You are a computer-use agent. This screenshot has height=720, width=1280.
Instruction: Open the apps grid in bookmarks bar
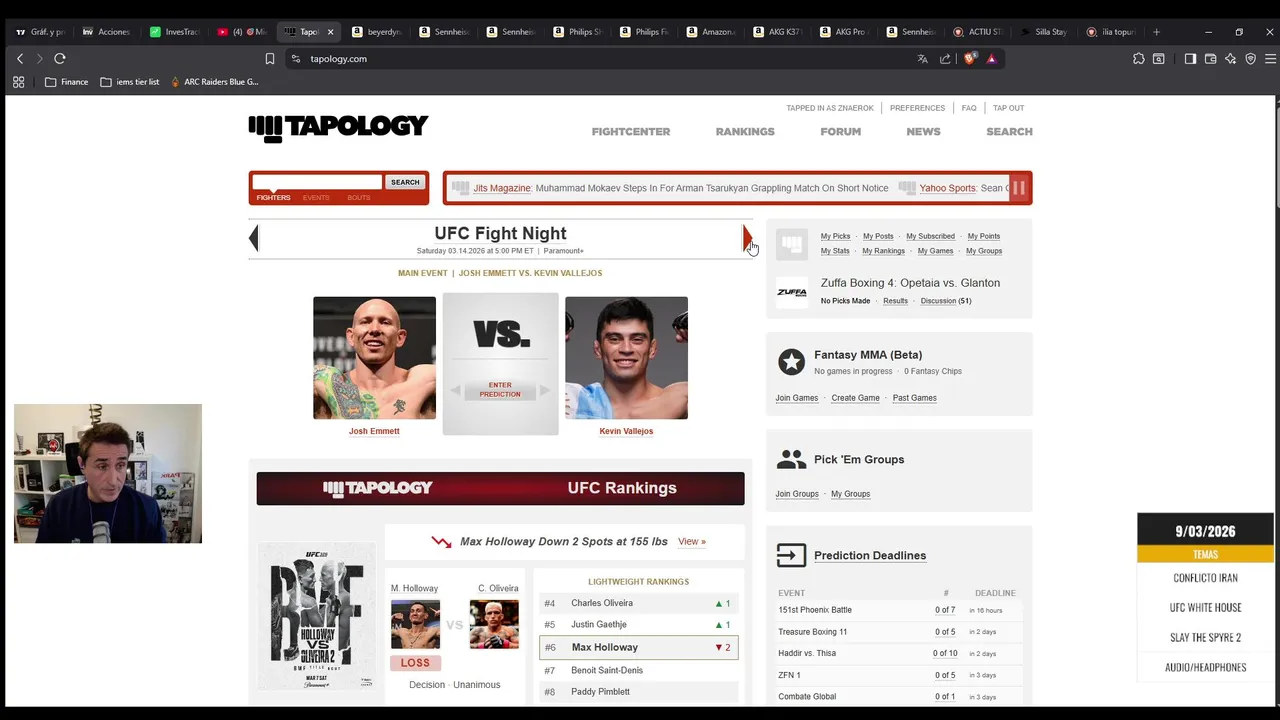(x=18, y=82)
